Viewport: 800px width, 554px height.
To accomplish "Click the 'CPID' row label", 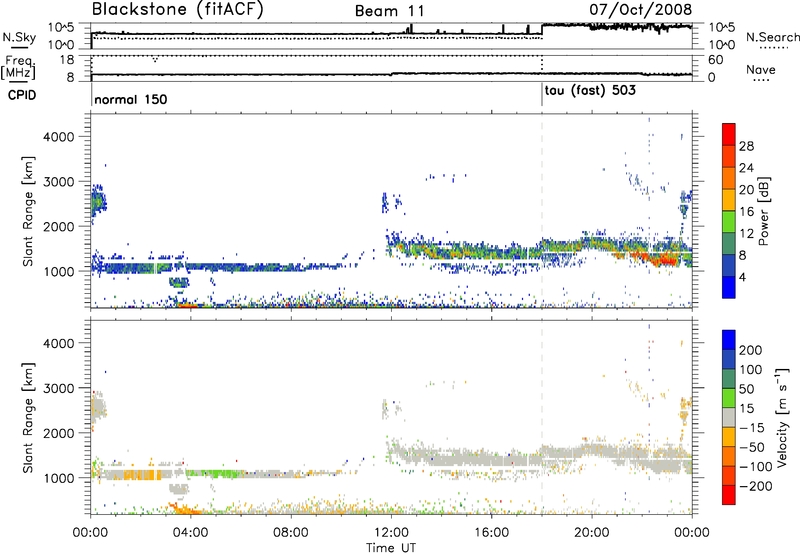I will (22, 95).
